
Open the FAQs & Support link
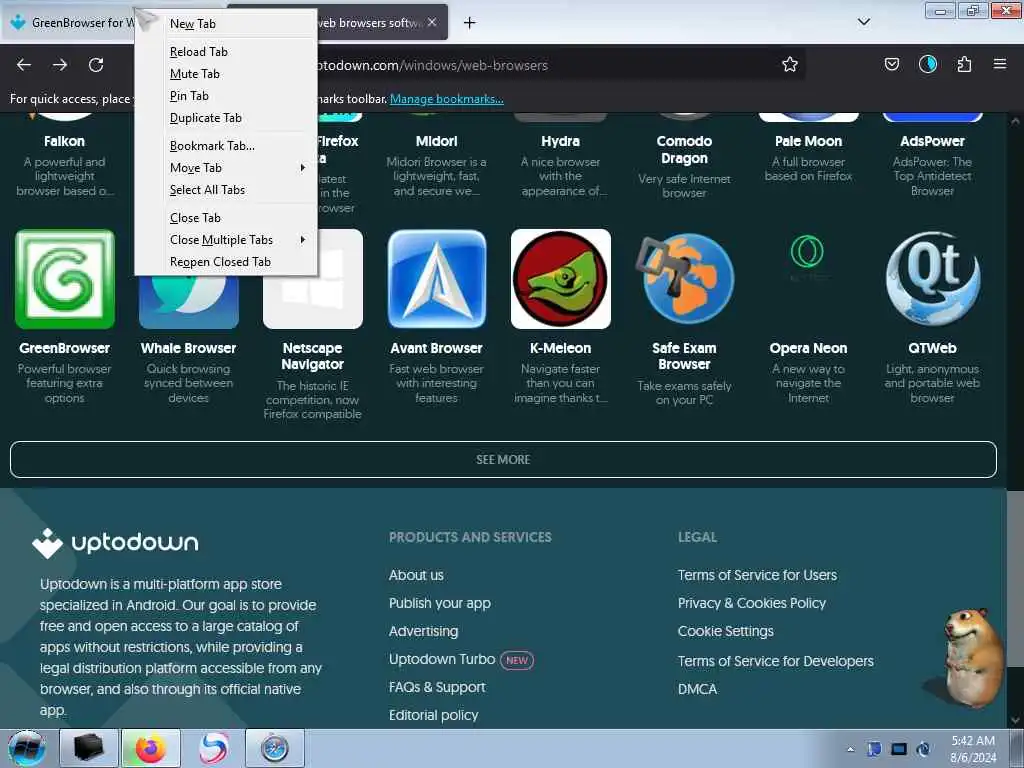coord(437,687)
